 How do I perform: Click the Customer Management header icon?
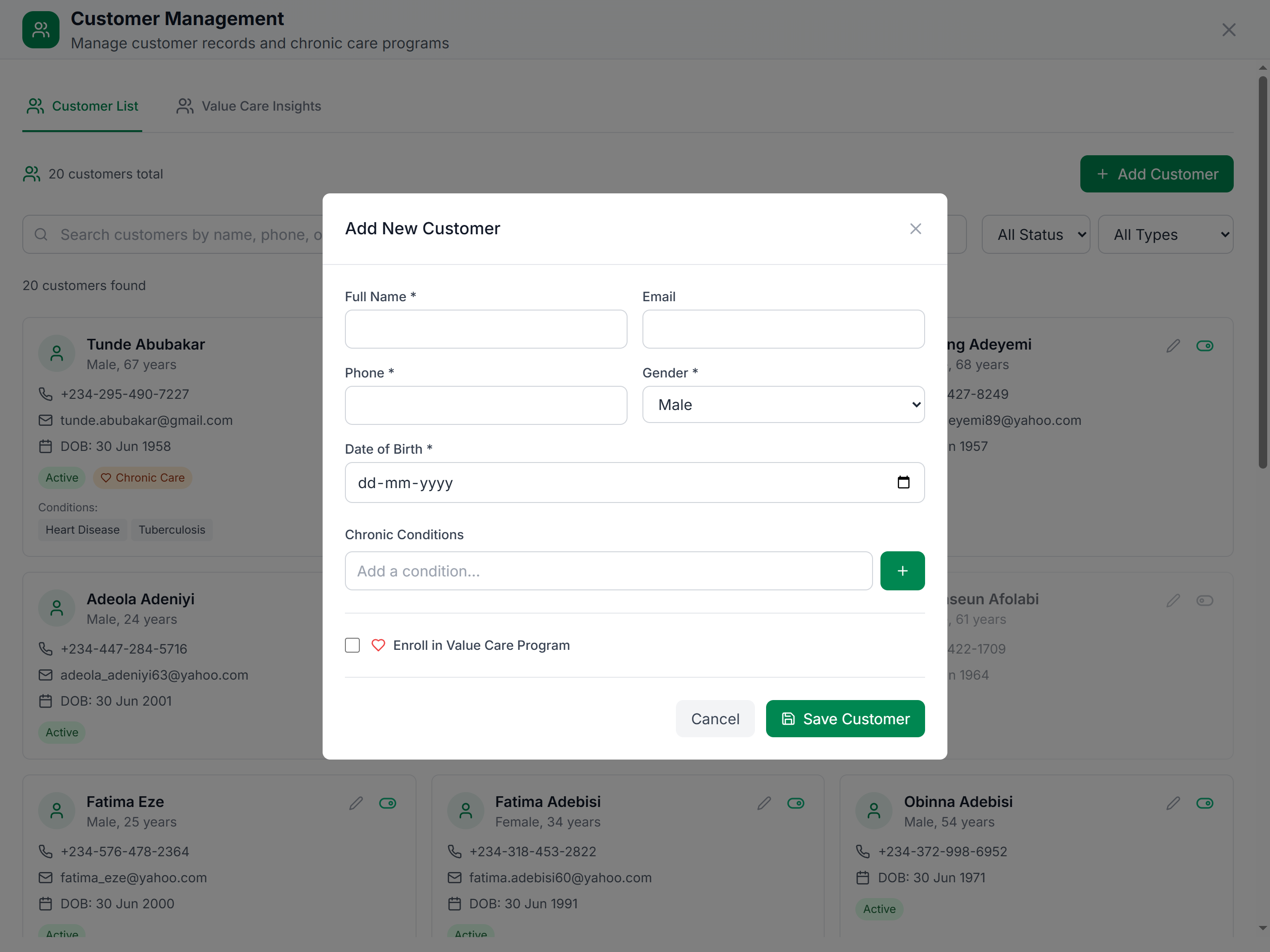[x=41, y=30]
